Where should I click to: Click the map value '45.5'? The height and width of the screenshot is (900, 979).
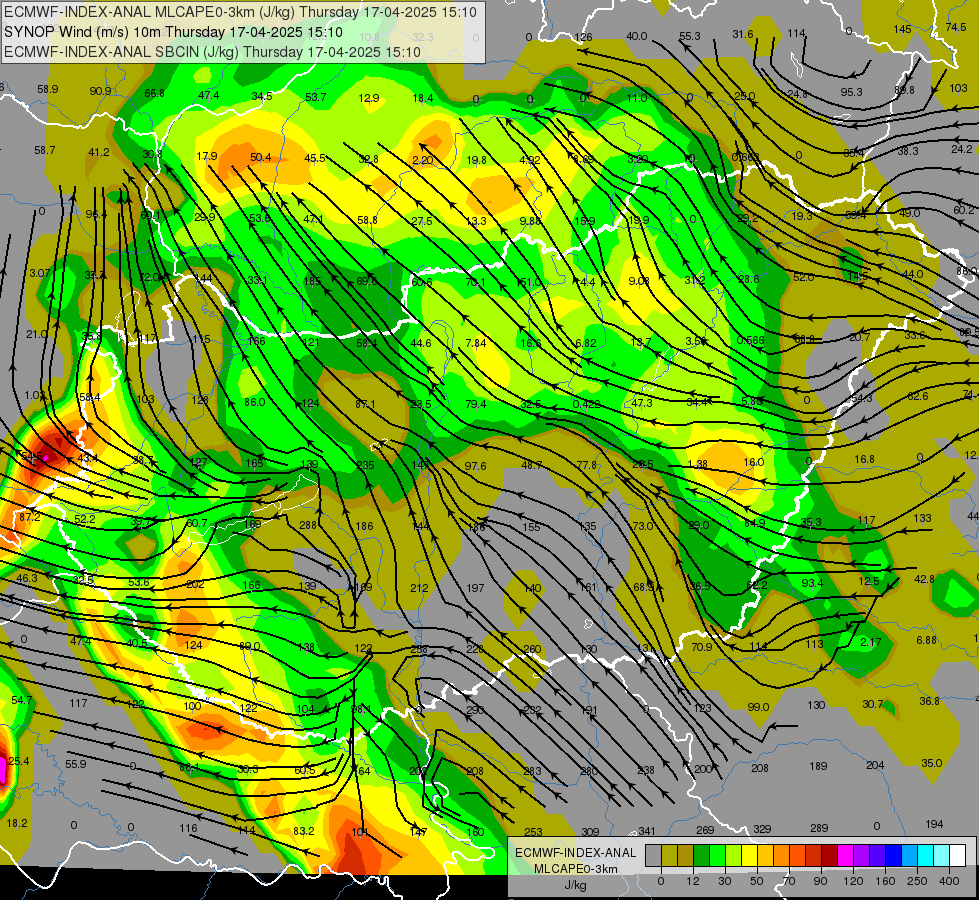coord(315,158)
